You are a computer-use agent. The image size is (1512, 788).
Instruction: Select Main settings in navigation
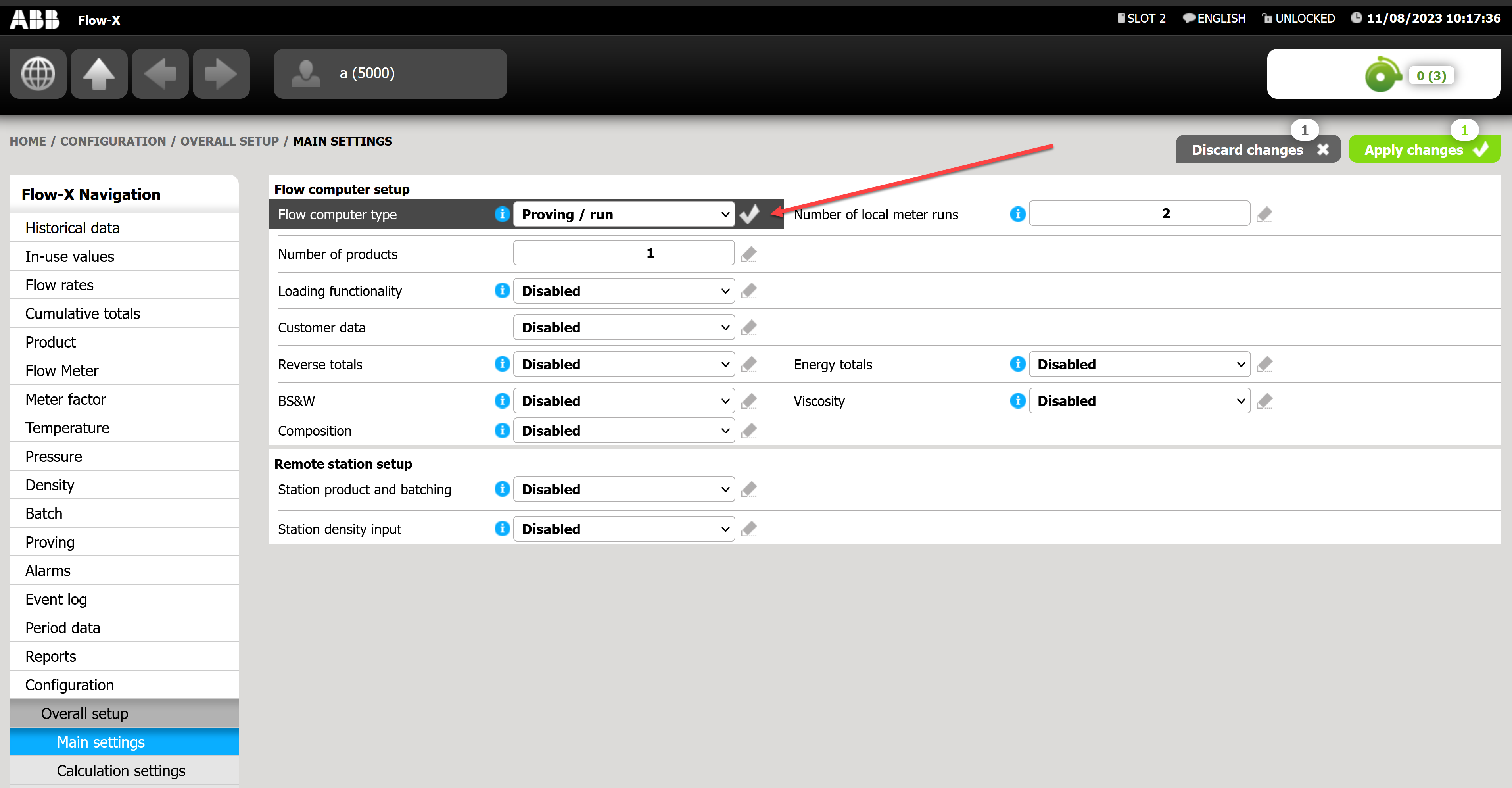125,742
